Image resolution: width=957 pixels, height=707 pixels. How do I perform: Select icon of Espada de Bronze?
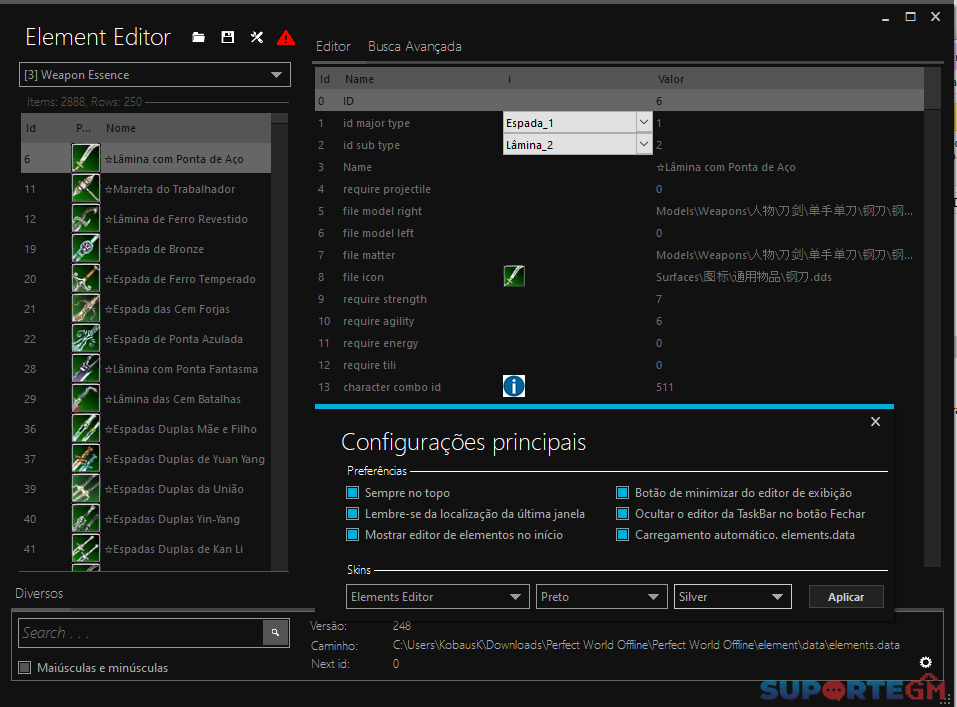click(x=85, y=248)
